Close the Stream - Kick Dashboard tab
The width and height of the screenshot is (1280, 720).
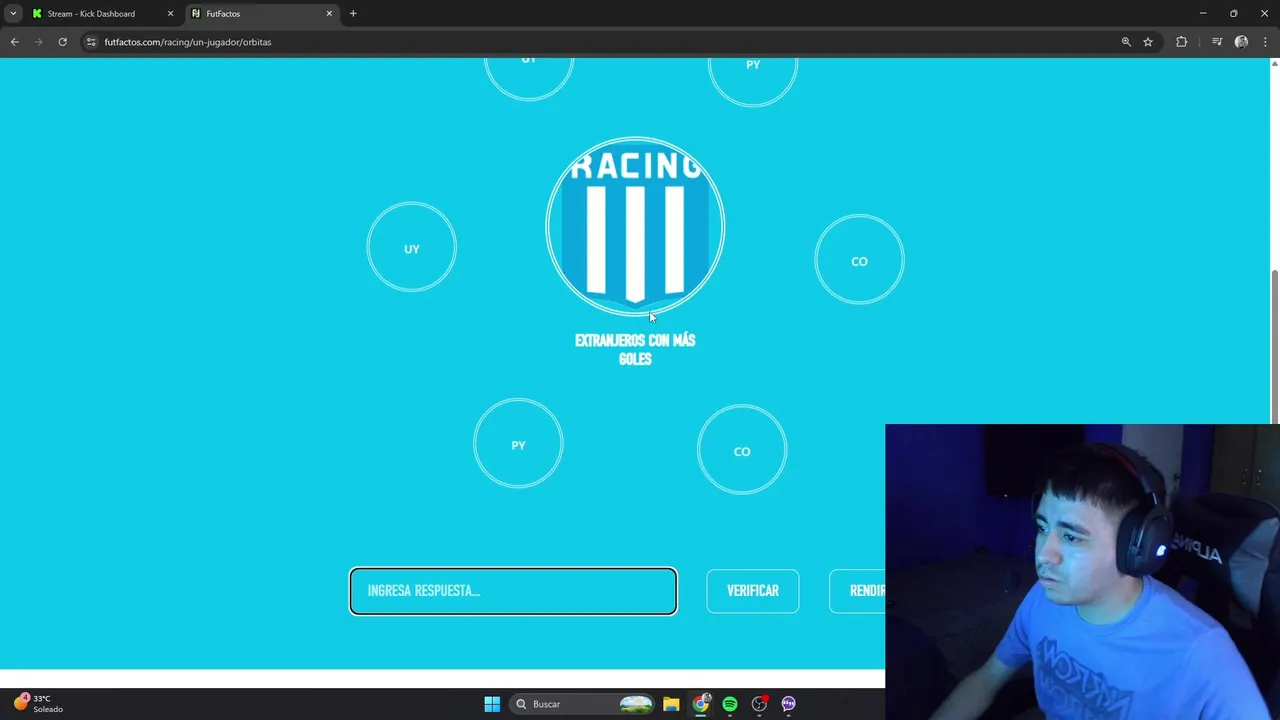click(x=170, y=14)
